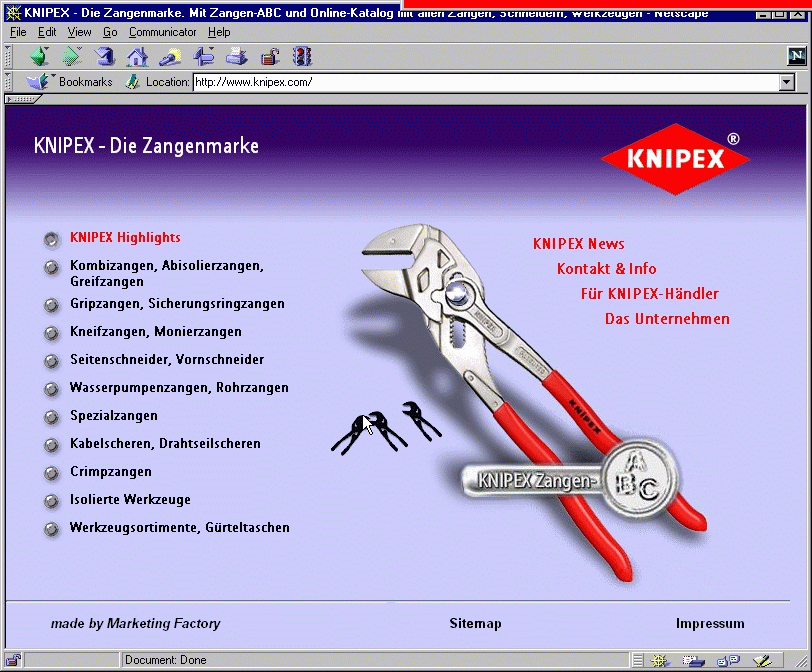812x672 pixels.
Task: Go back using the Back arrow button
Action: [x=39, y=56]
